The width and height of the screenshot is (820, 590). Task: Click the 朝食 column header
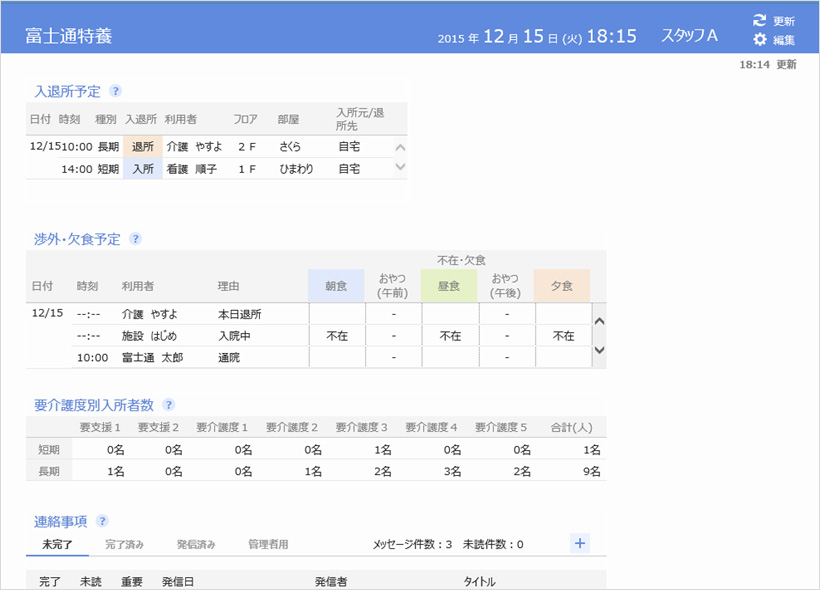point(337,285)
